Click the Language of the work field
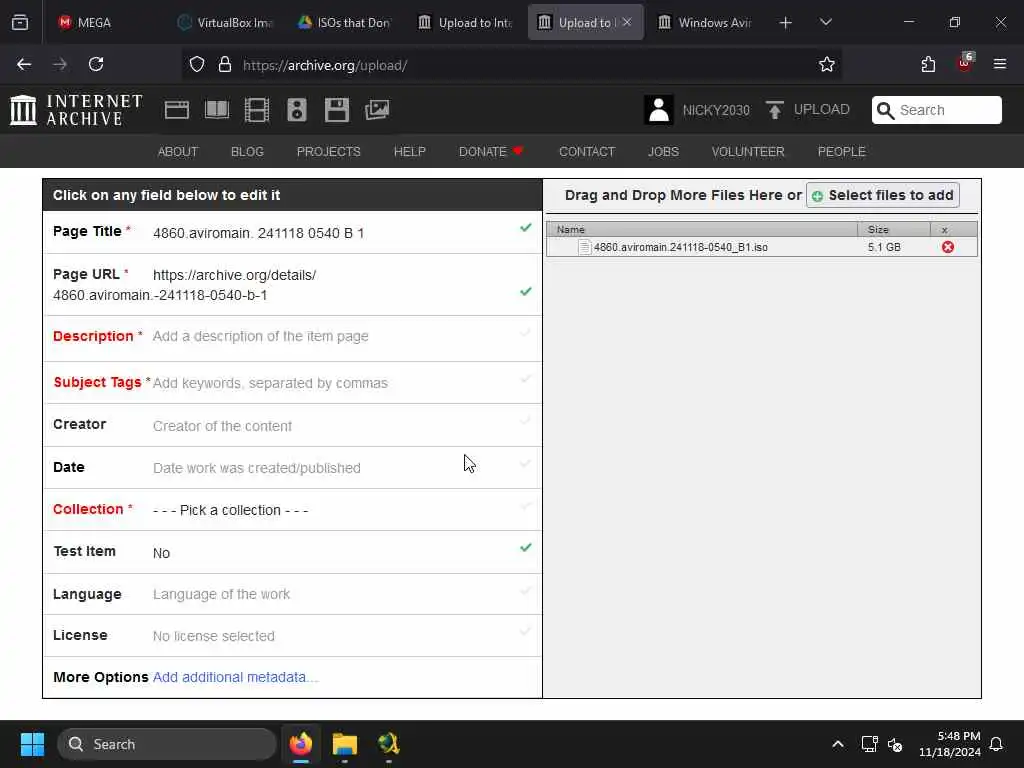This screenshot has width=1024, height=768. (221, 594)
